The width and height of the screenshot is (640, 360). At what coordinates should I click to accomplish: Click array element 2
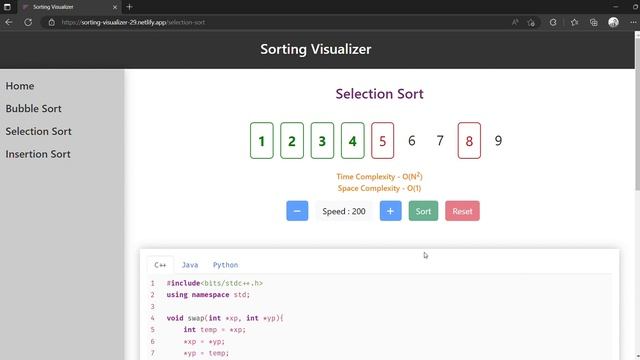pos(292,141)
